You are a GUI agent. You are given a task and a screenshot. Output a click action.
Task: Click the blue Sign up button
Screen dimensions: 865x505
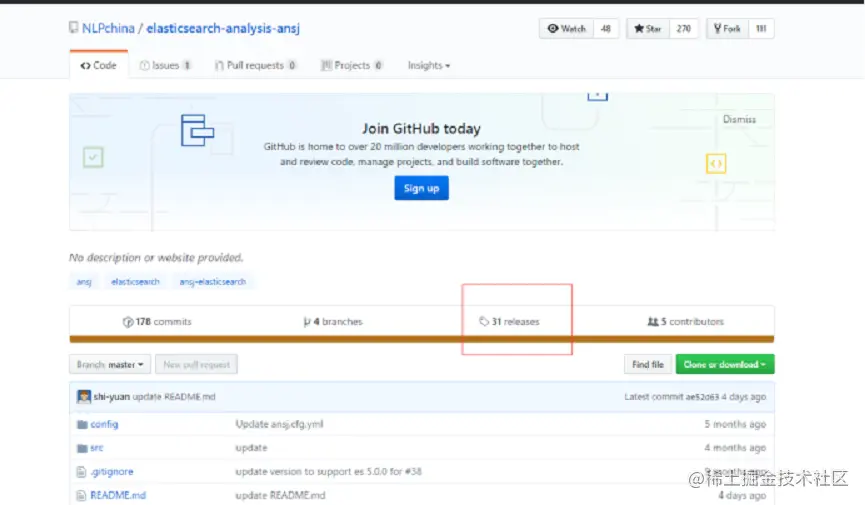point(421,188)
